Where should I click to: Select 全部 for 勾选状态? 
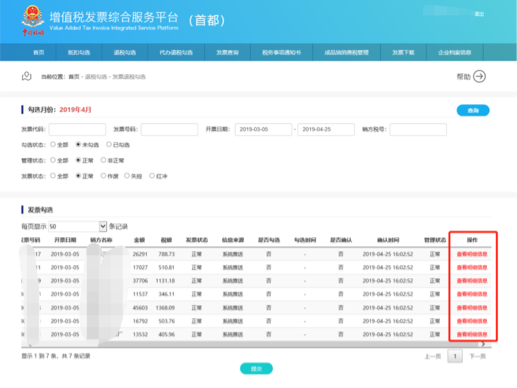(53, 144)
